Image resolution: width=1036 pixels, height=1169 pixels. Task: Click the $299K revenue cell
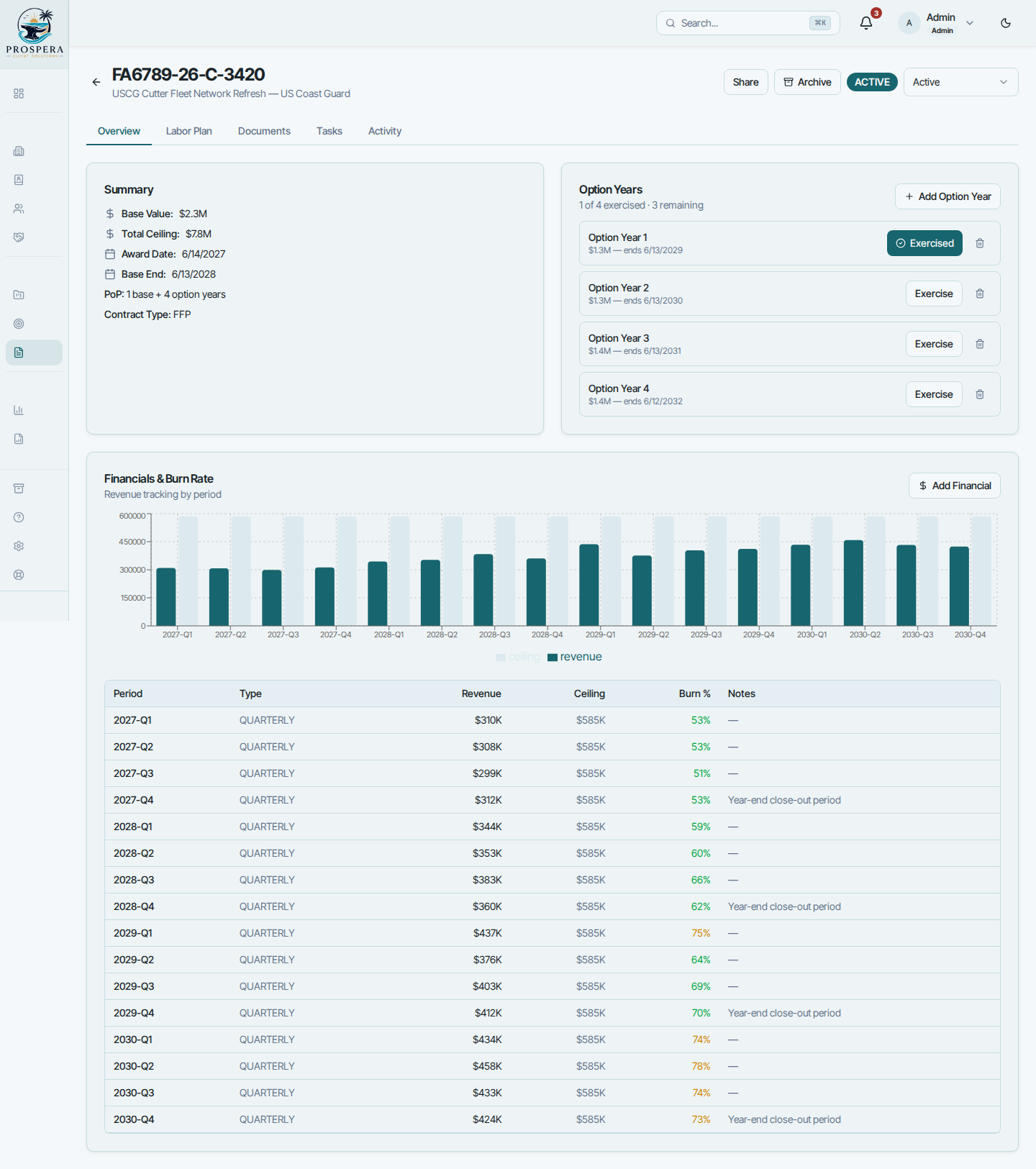[x=488, y=773]
